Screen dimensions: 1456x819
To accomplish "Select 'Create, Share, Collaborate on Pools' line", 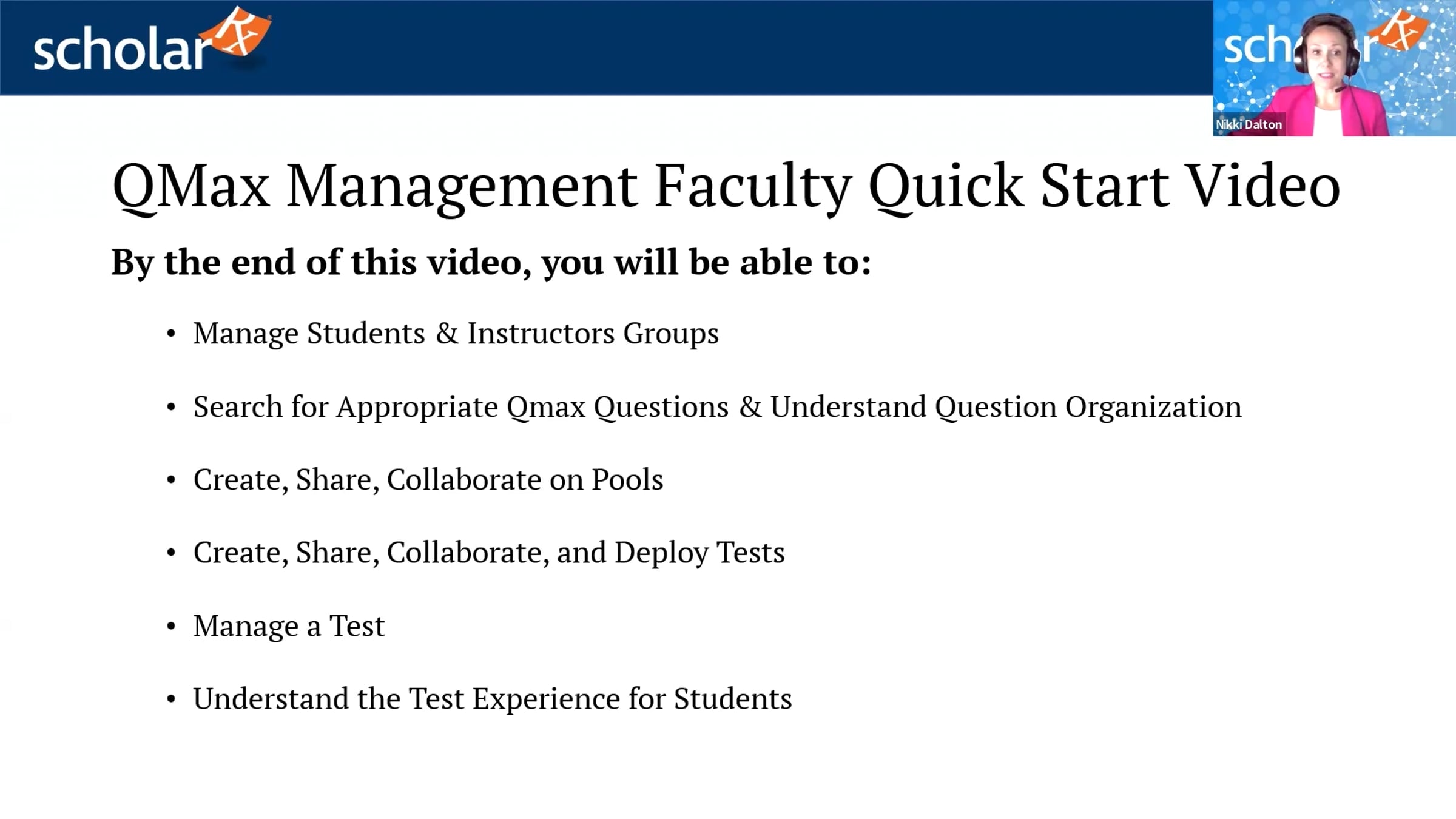I will click(428, 480).
